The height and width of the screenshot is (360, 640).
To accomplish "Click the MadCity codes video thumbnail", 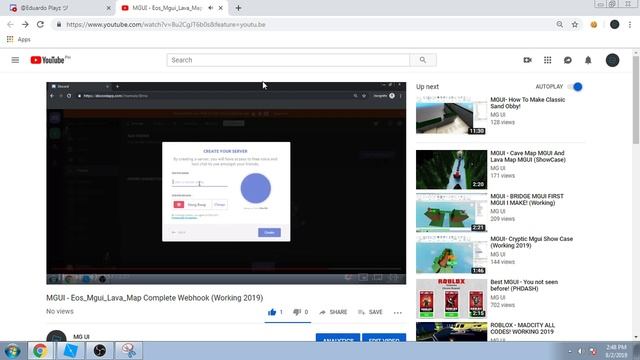I will 451,332.
